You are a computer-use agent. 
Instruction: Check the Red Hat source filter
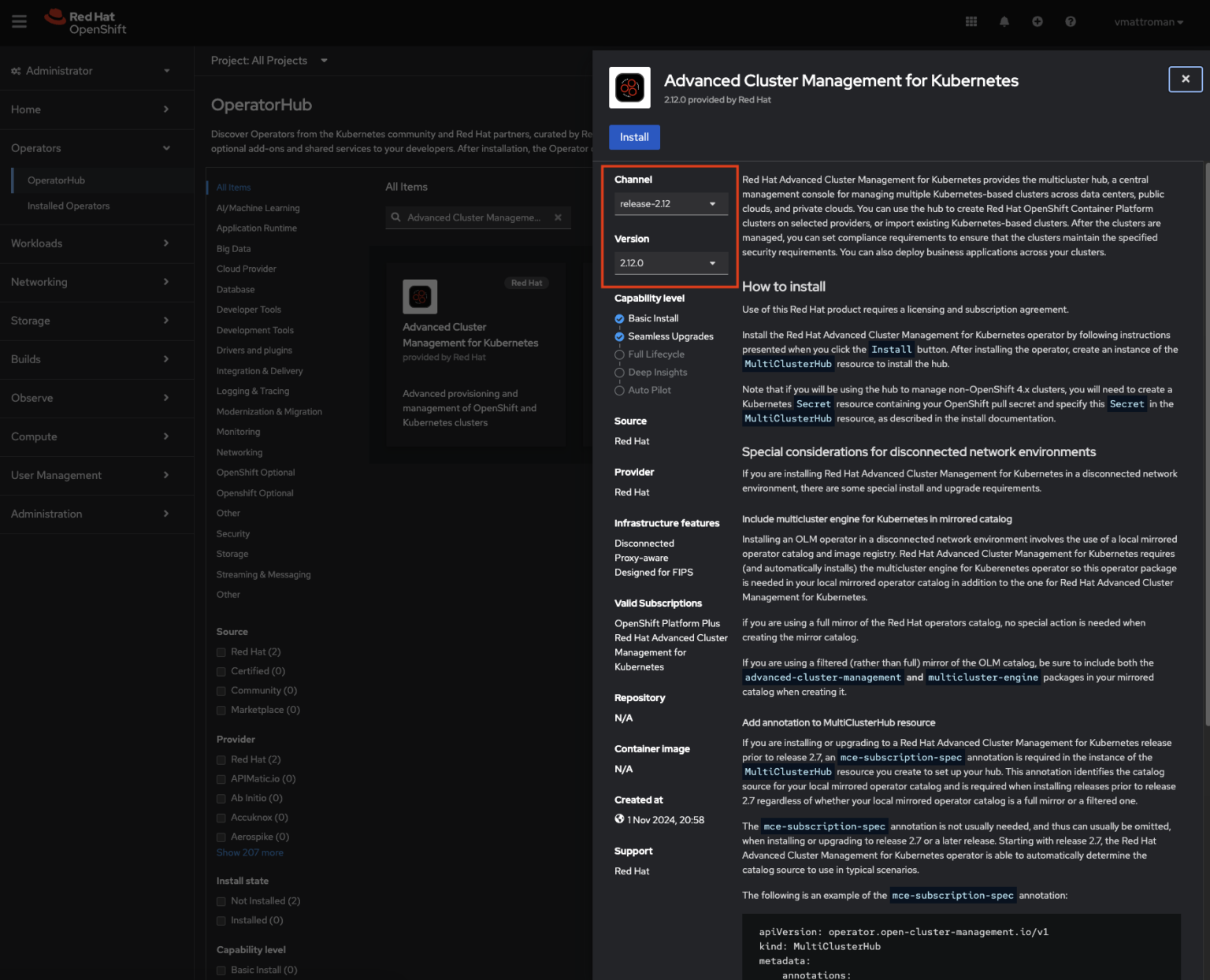221,651
